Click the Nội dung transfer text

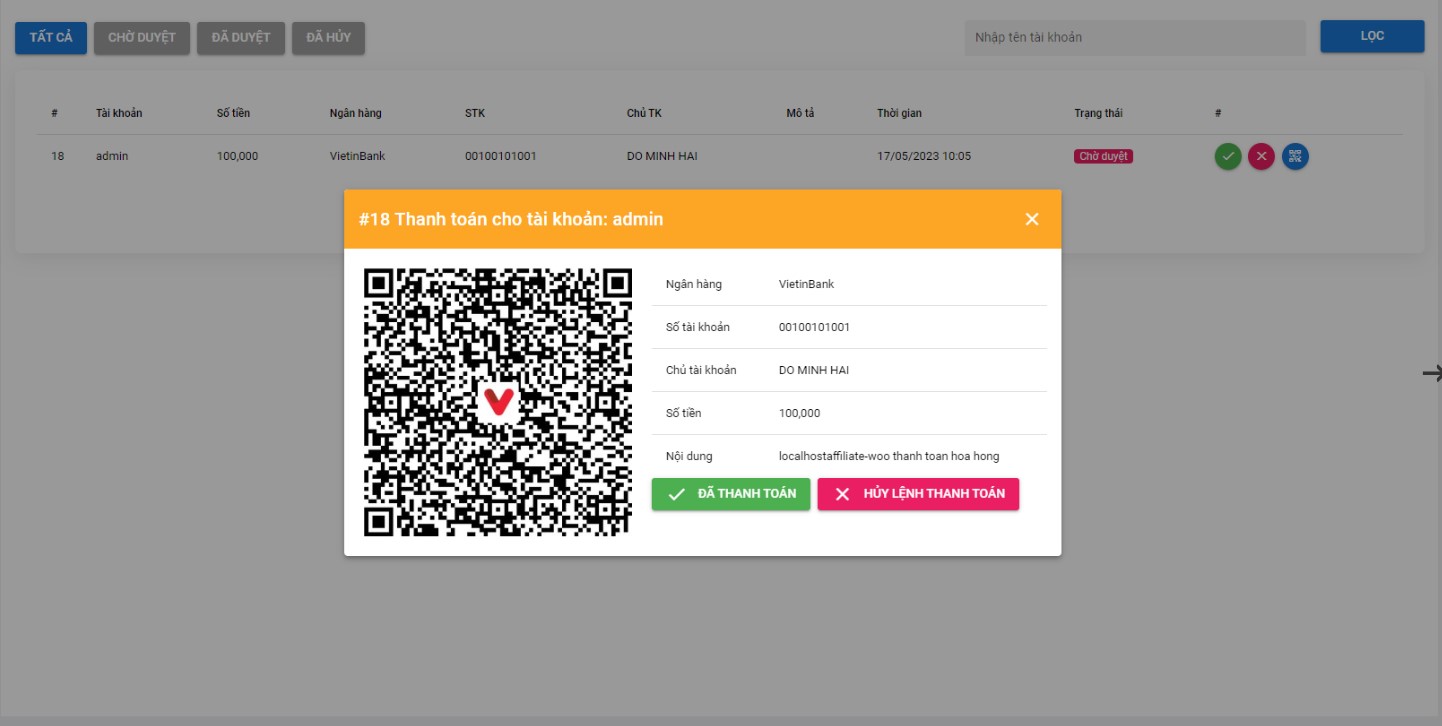(889, 456)
